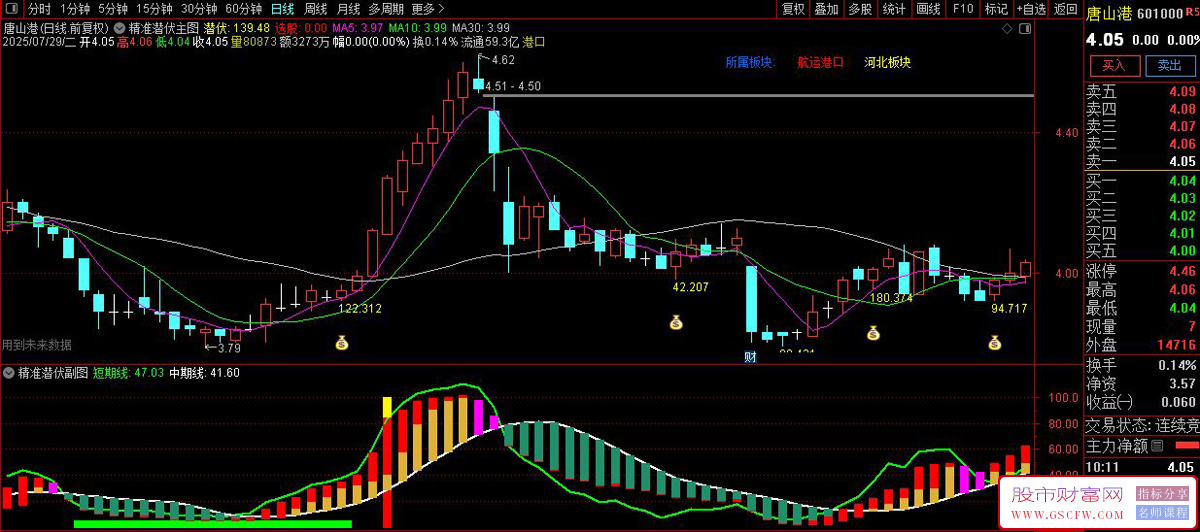Click the 唐山港 stock name in quote panel

tap(1110, 14)
